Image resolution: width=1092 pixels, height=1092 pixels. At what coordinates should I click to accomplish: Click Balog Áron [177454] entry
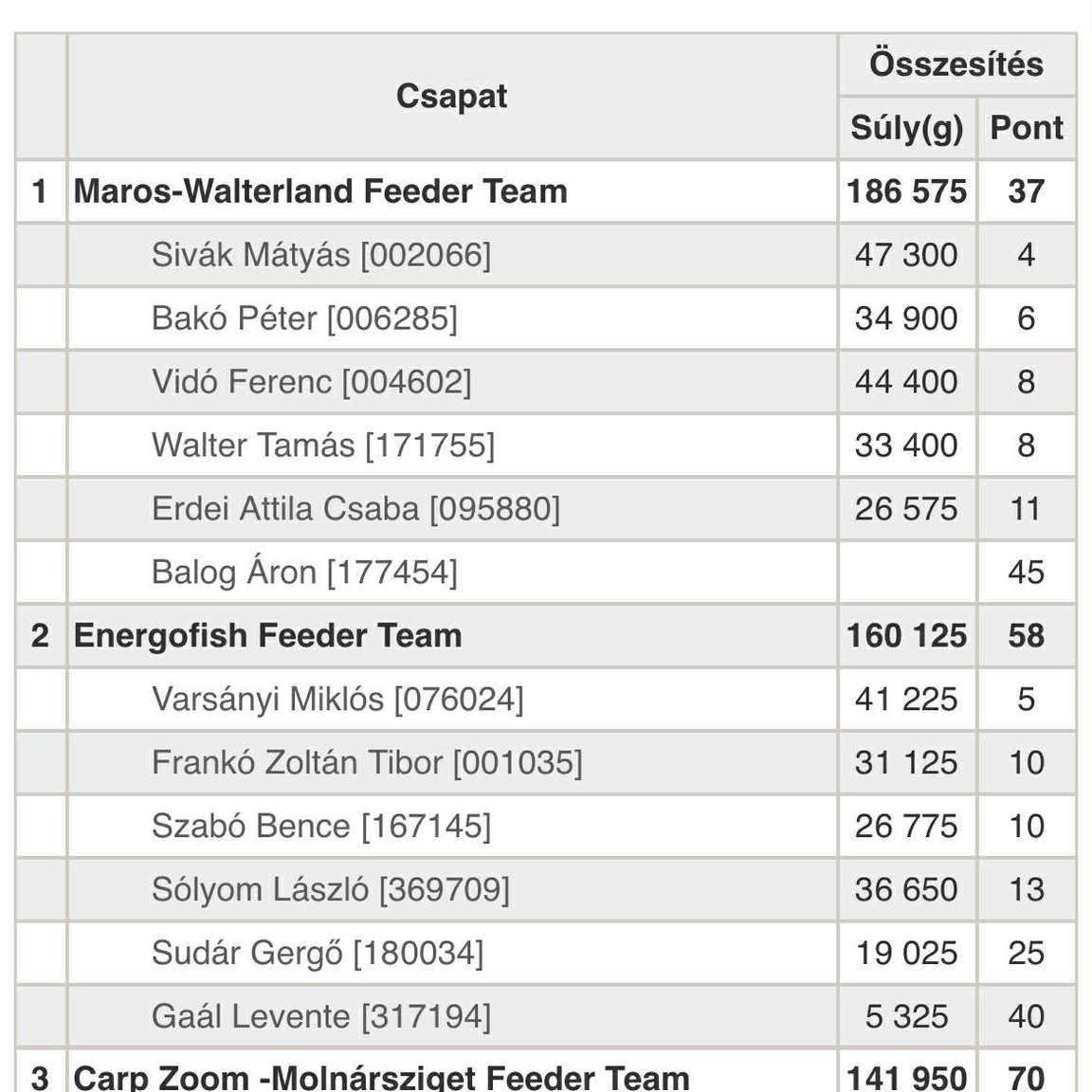(304, 572)
